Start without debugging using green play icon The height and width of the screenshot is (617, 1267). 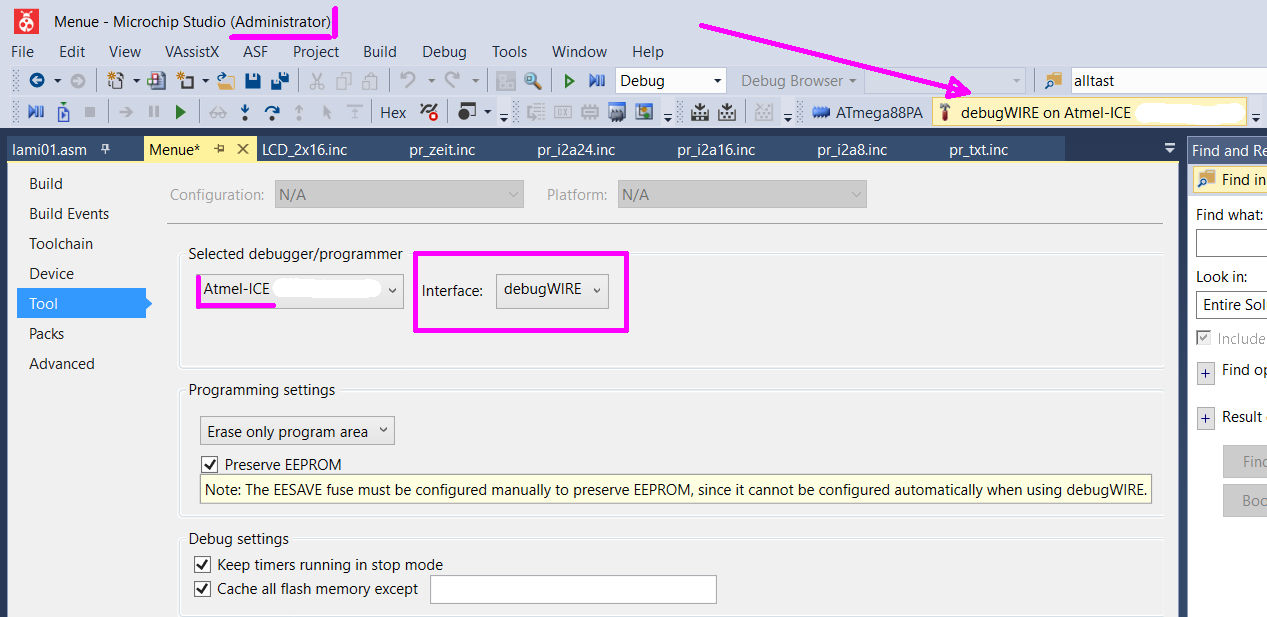tap(569, 81)
